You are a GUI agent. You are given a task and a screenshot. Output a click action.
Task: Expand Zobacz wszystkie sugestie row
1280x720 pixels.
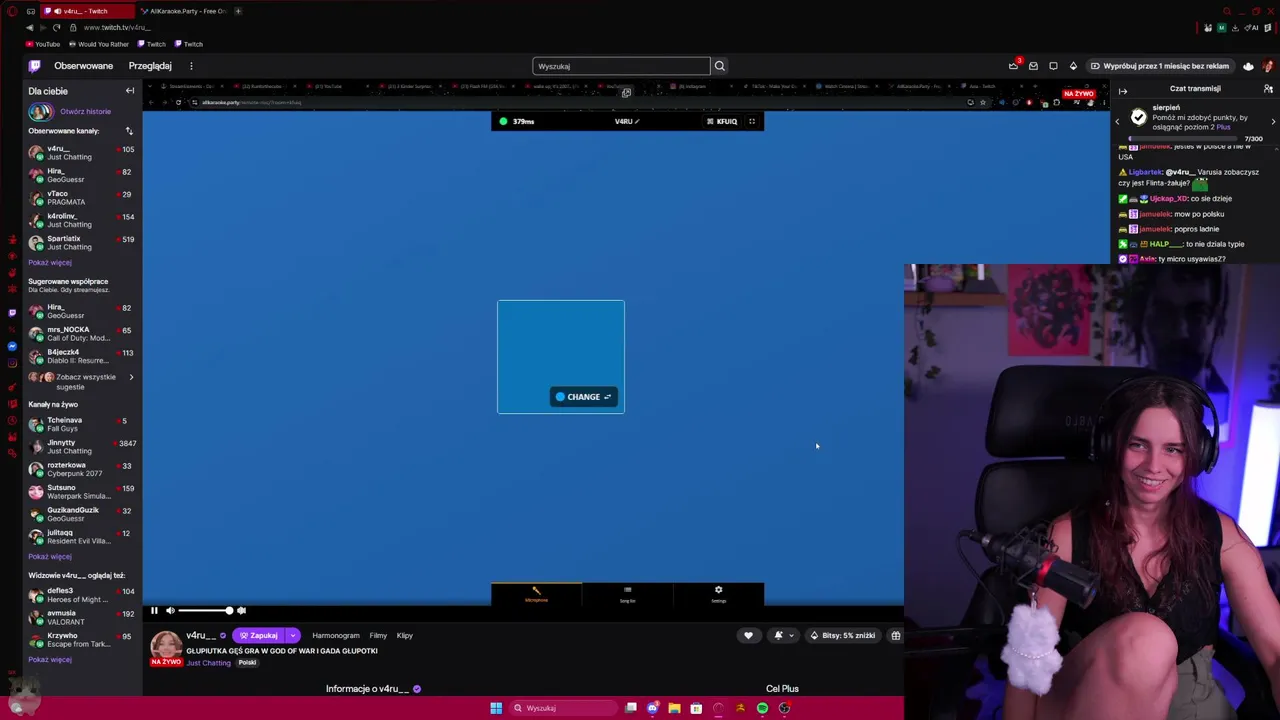82,381
